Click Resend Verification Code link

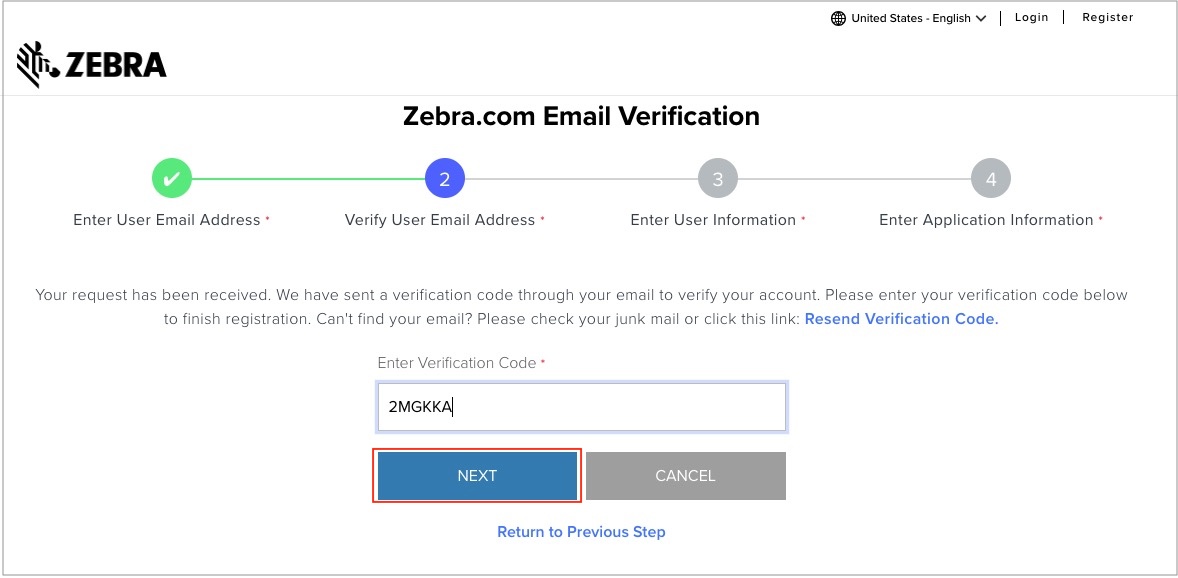901,319
